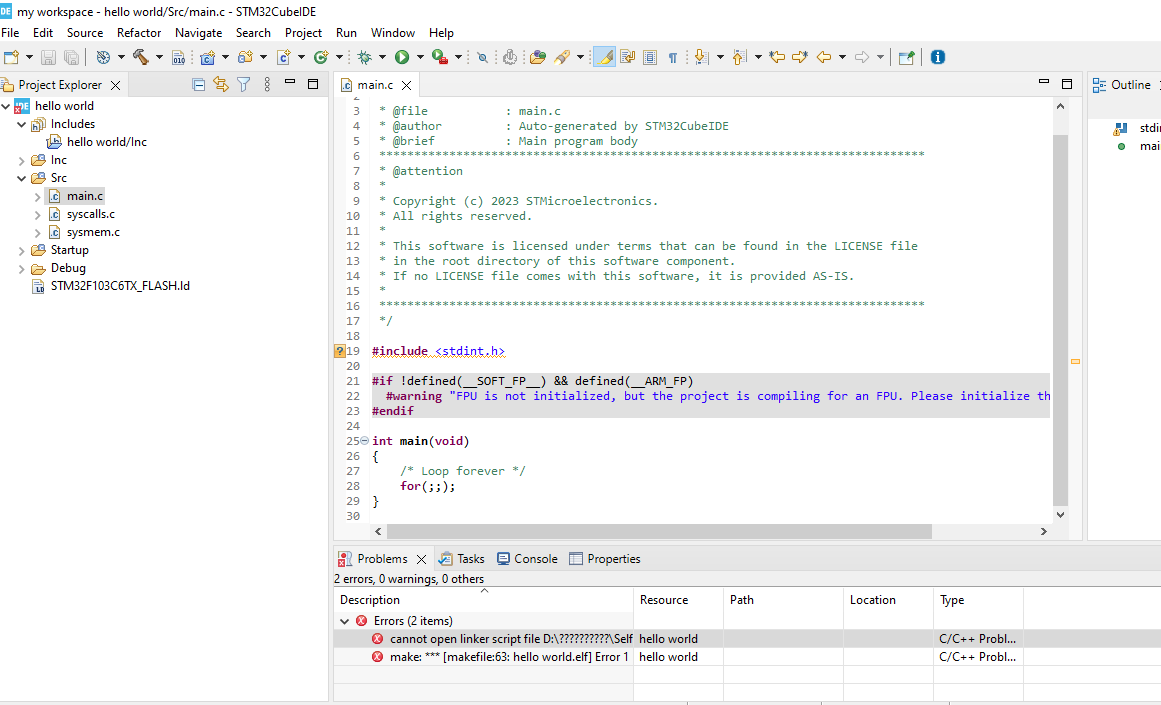This screenshot has height=705, width=1161.
Task: Open dropdown arrow beside Build hammer
Action: [x=158, y=58]
